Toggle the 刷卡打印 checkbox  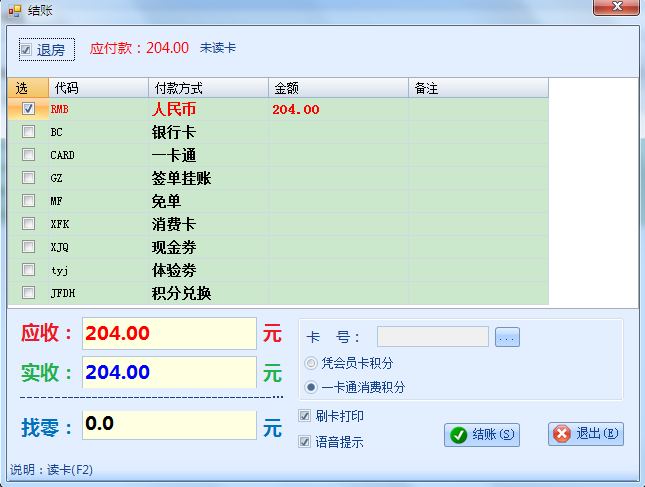[304, 416]
